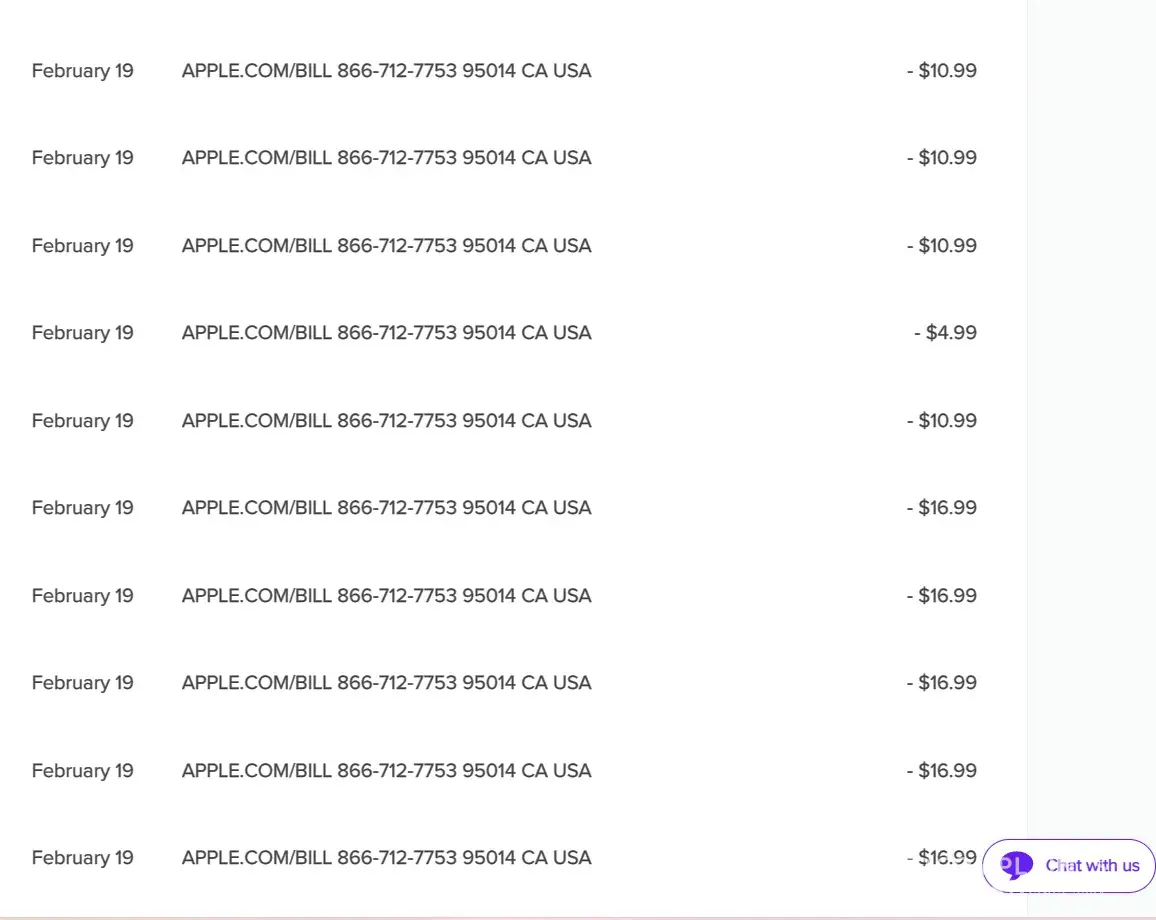Click the APPLE.COM/BILL description of the $4.99 charge
Viewport: 1156px width, 920px height.
pyautogui.click(x=386, y=333)
